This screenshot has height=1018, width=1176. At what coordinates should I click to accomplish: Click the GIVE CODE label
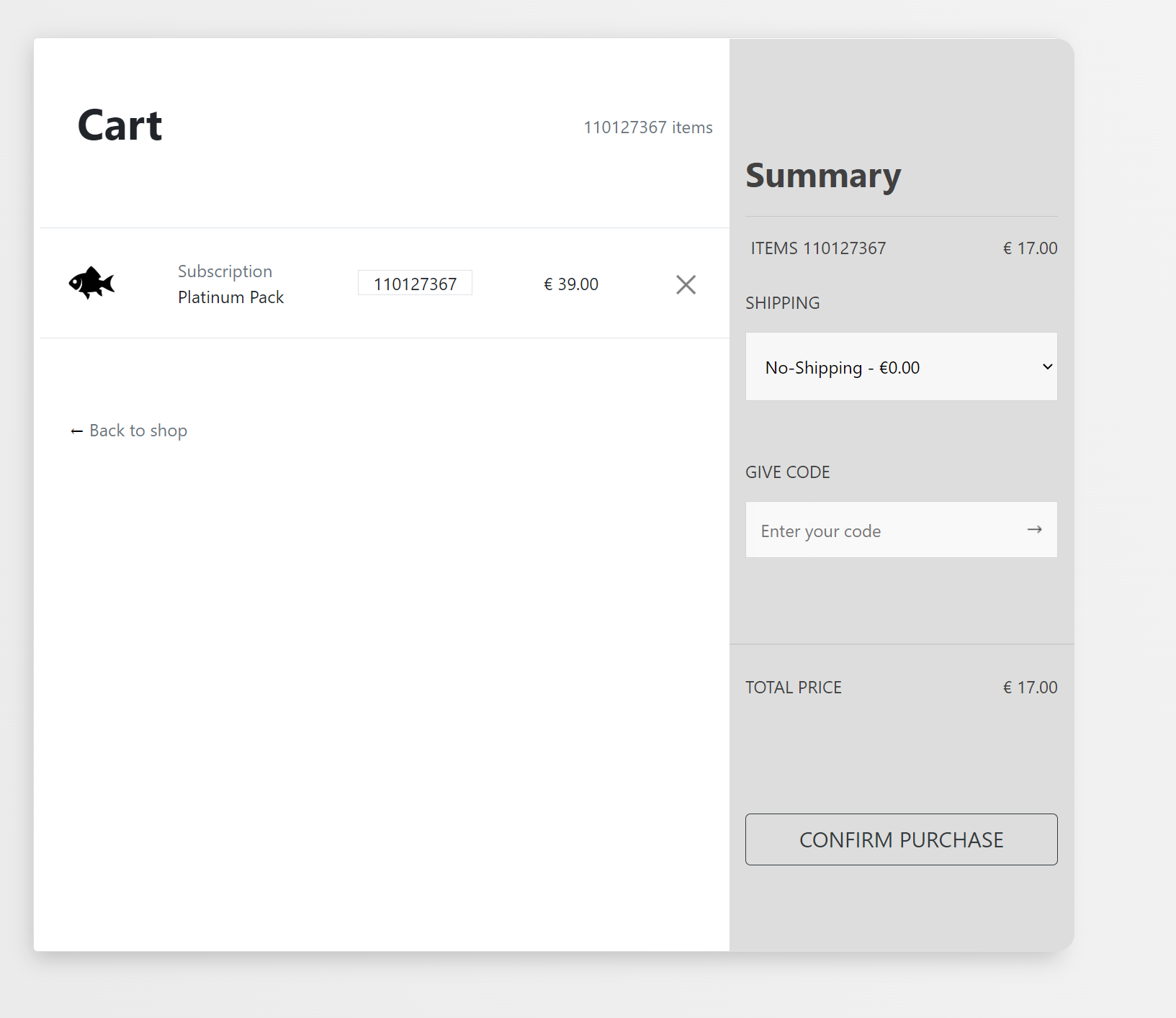[x=787, y=472]
